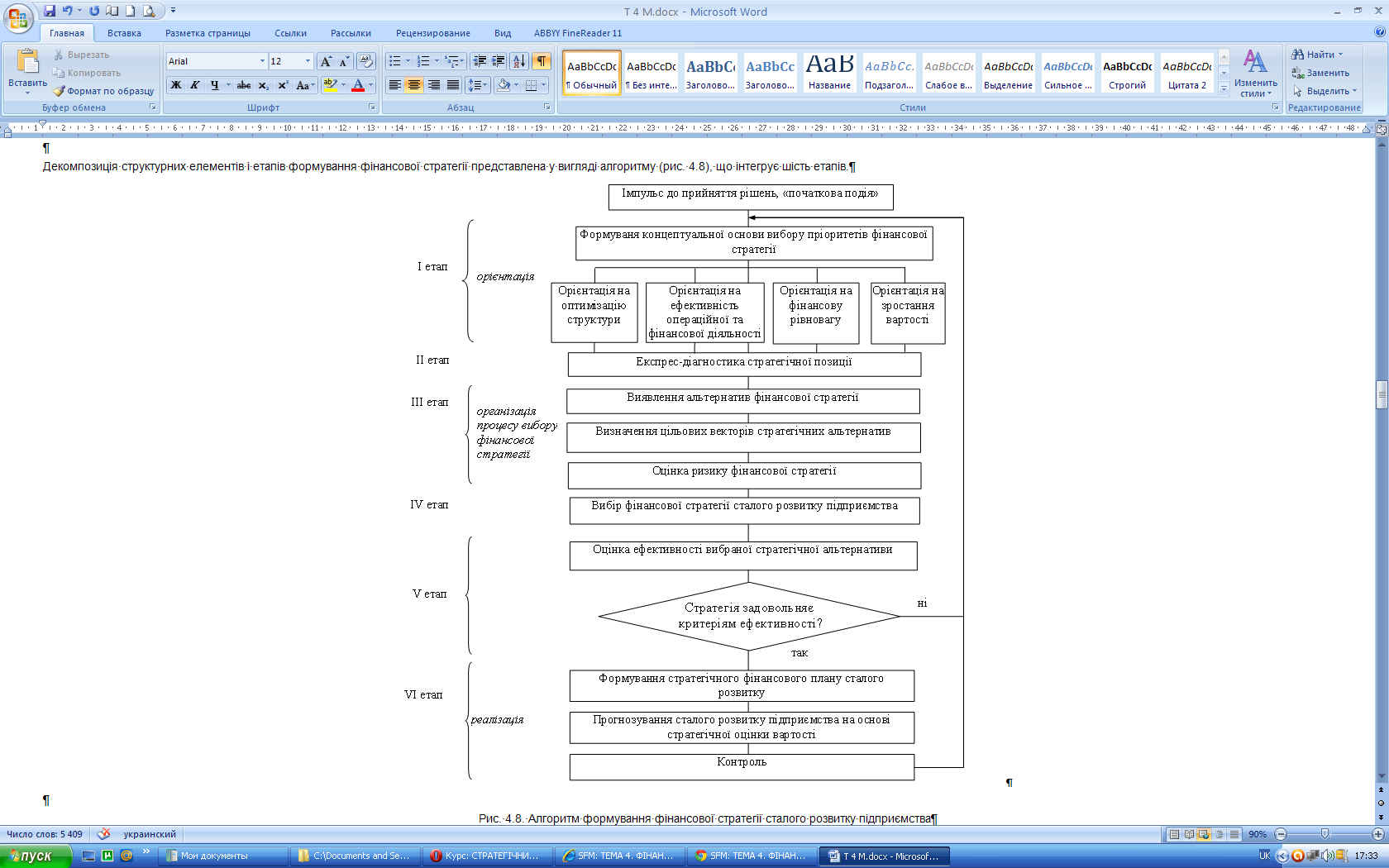This screenshot has width=1389, height=868.
Task: Click the 90% zoom level
Action: click(x=1258, y=834)
